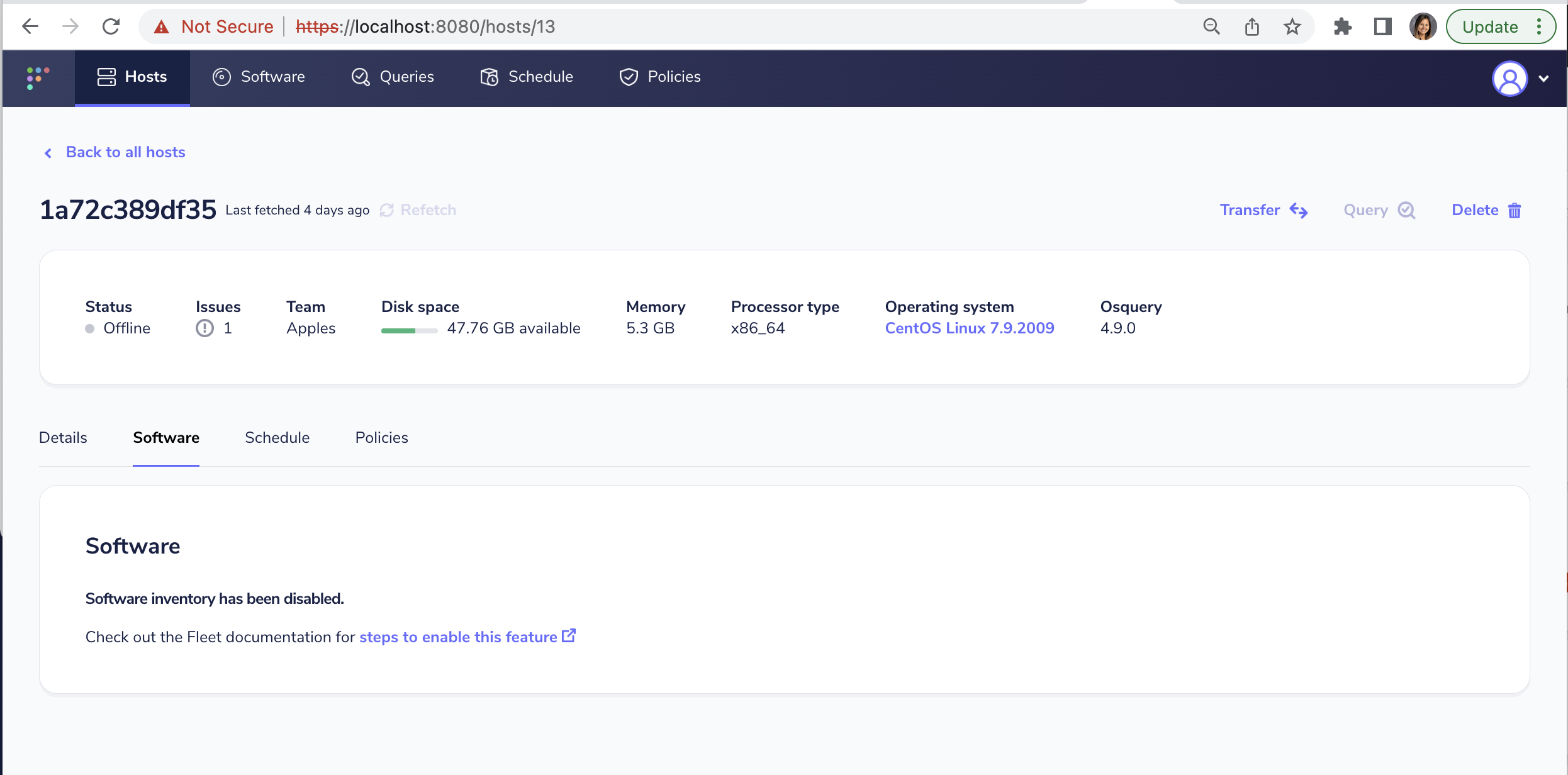Open the host Schedule tab

coord(277,438)
